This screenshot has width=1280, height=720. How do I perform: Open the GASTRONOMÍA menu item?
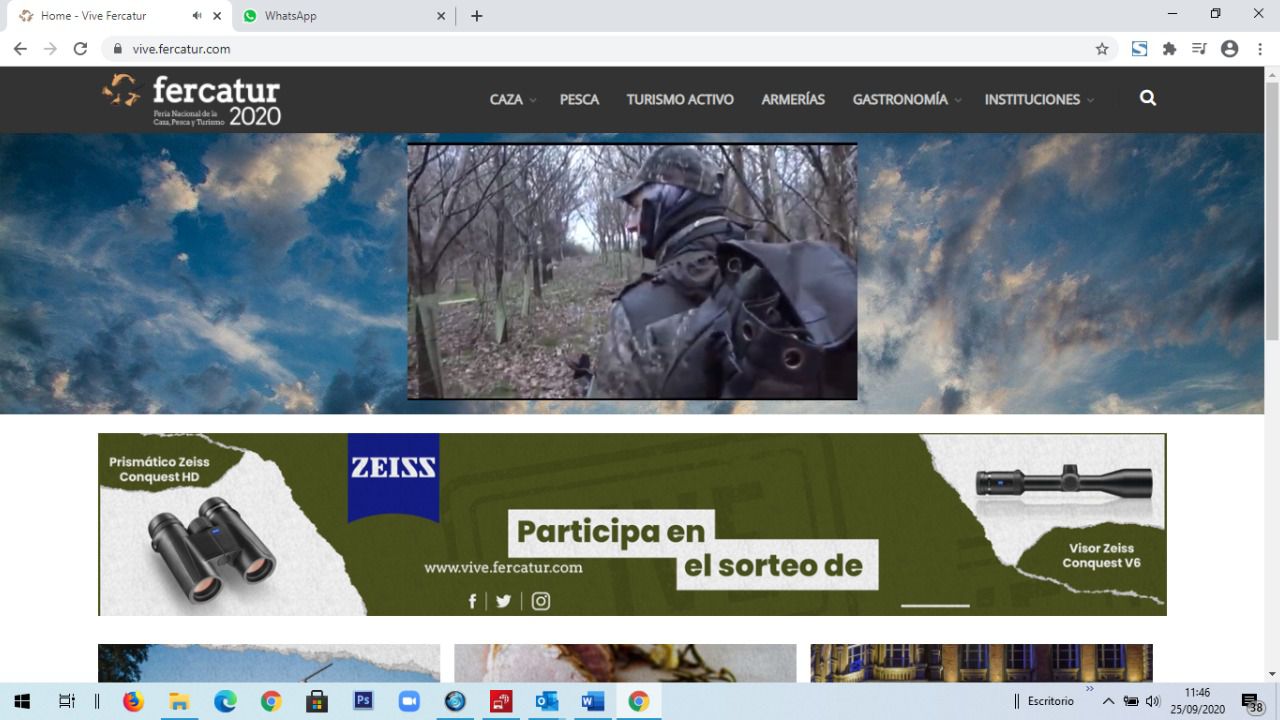click(900, 99)
